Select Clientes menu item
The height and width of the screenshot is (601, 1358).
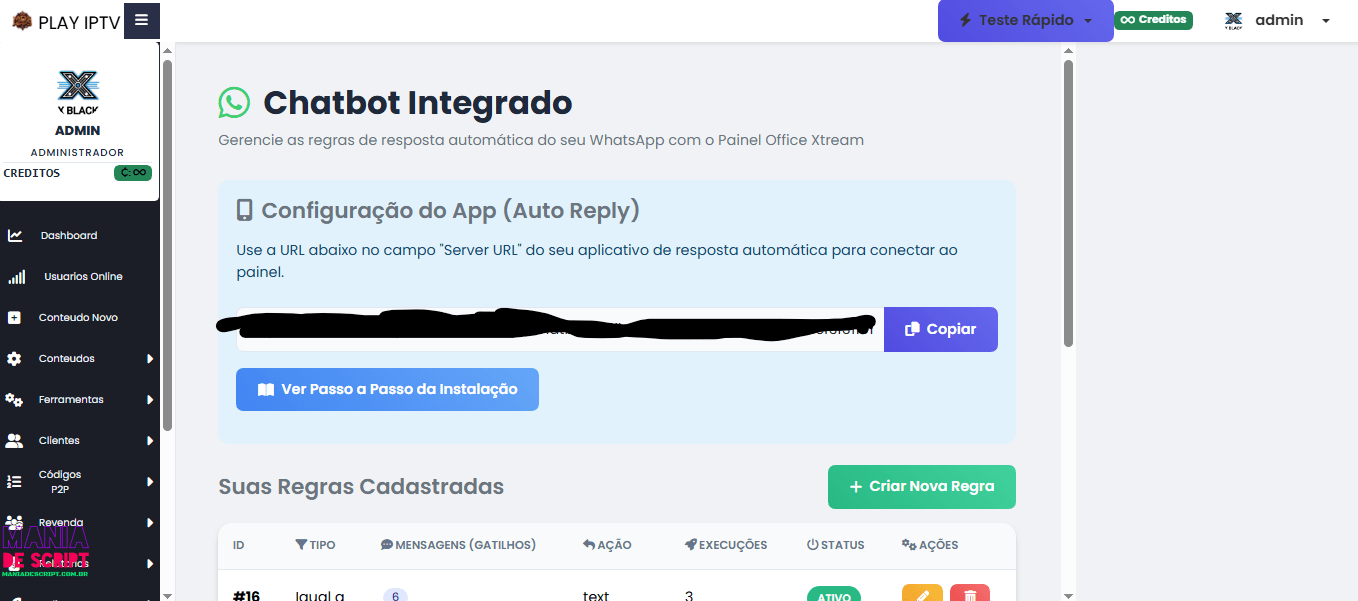tap(59, 441)
